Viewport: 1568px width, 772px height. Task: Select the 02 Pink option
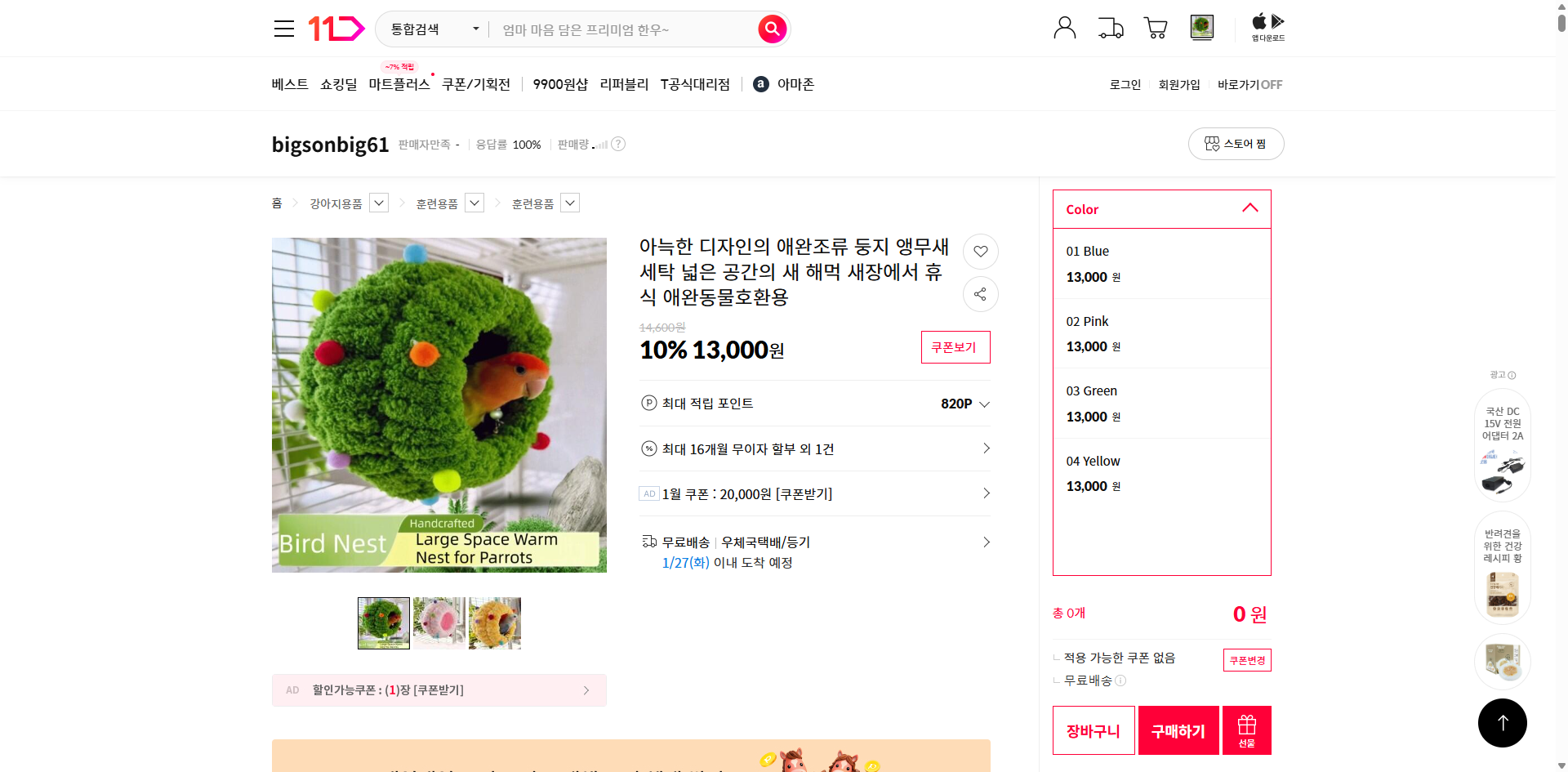(x=1160, y=333)
